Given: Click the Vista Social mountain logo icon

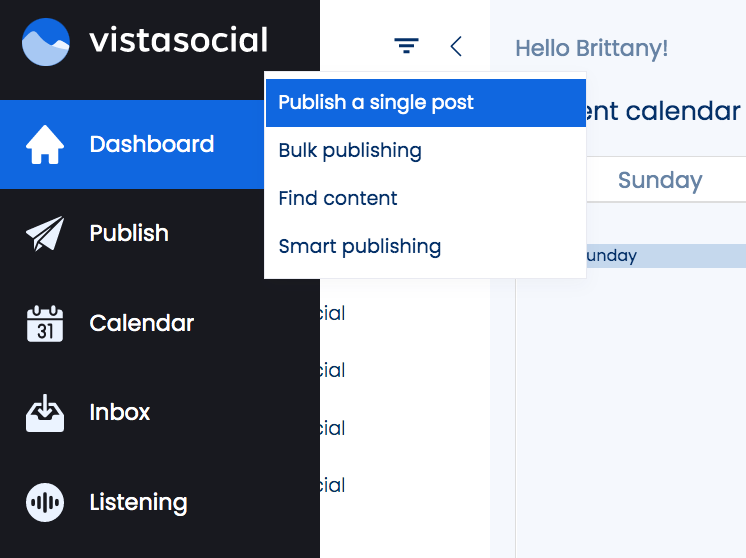Looking at the screenshot, I should (46, 42).
